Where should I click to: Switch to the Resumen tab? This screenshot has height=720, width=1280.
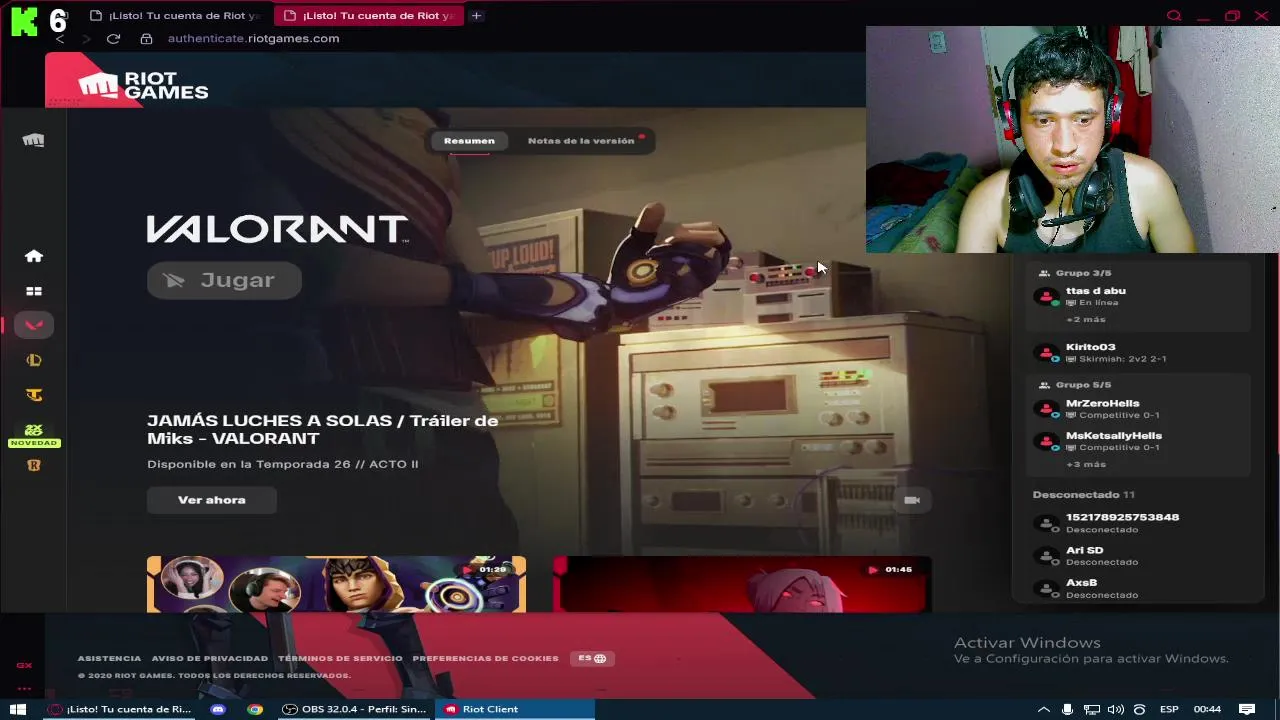[469, 141]
